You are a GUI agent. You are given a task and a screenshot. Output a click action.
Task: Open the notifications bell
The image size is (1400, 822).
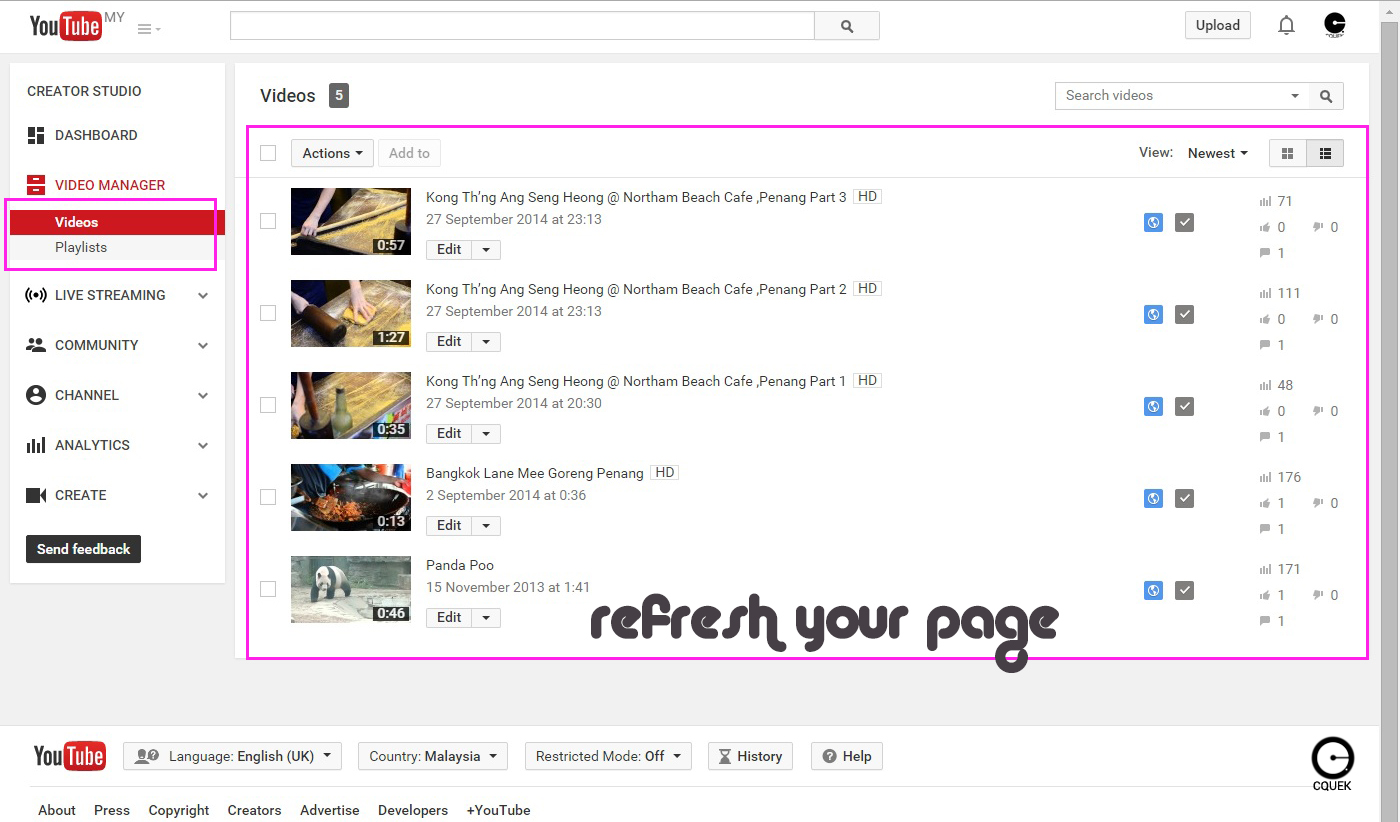tap(1287, 26)
